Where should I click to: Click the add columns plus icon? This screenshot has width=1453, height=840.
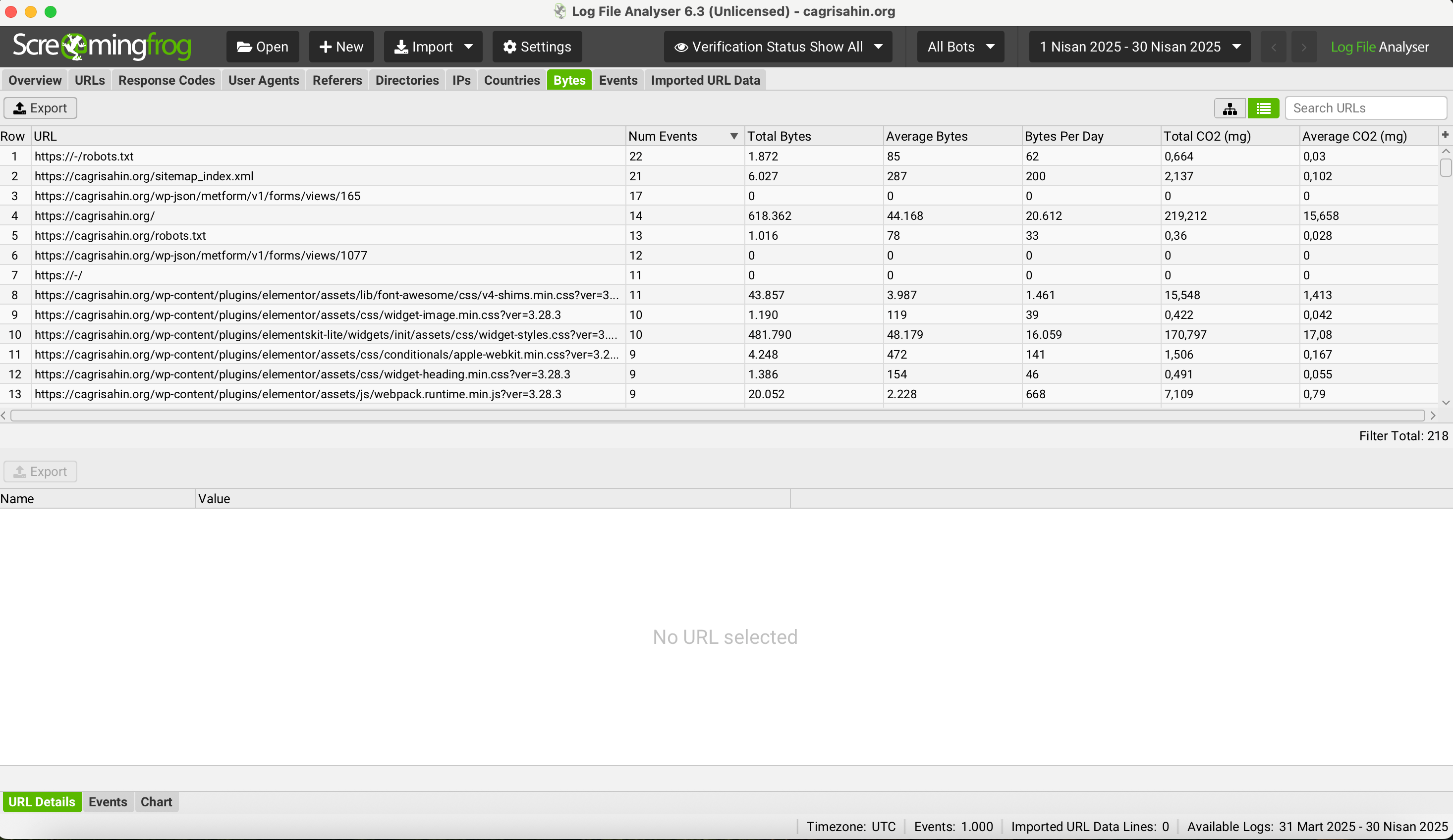pyautogui.click(x=1446, y=135)
